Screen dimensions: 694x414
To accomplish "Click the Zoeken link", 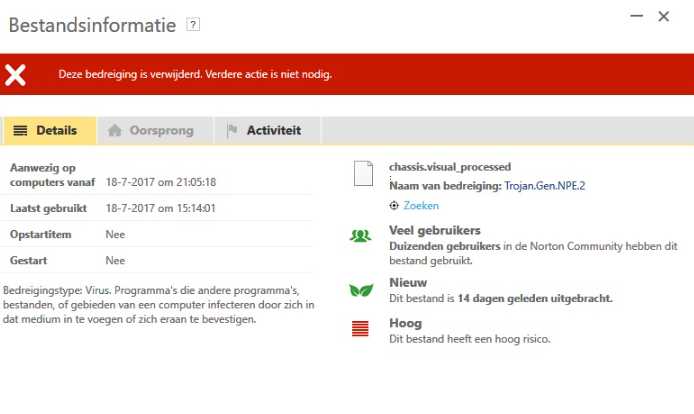I will coord(421,205).
